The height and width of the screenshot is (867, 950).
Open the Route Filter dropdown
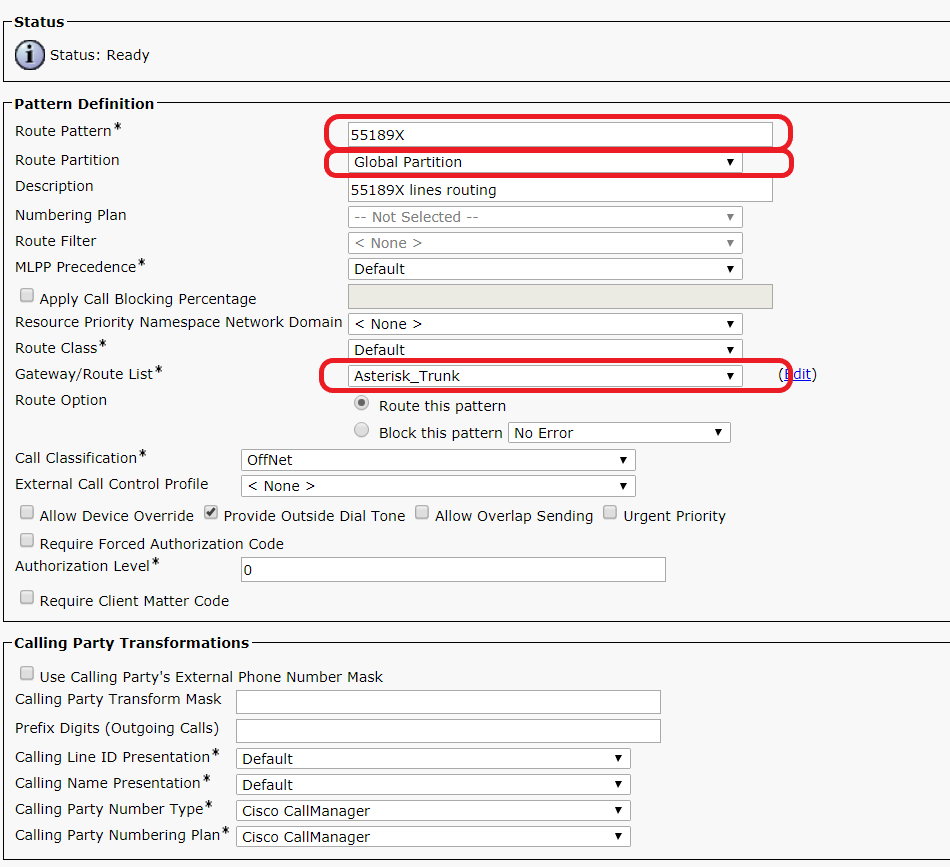coord(545,243)
